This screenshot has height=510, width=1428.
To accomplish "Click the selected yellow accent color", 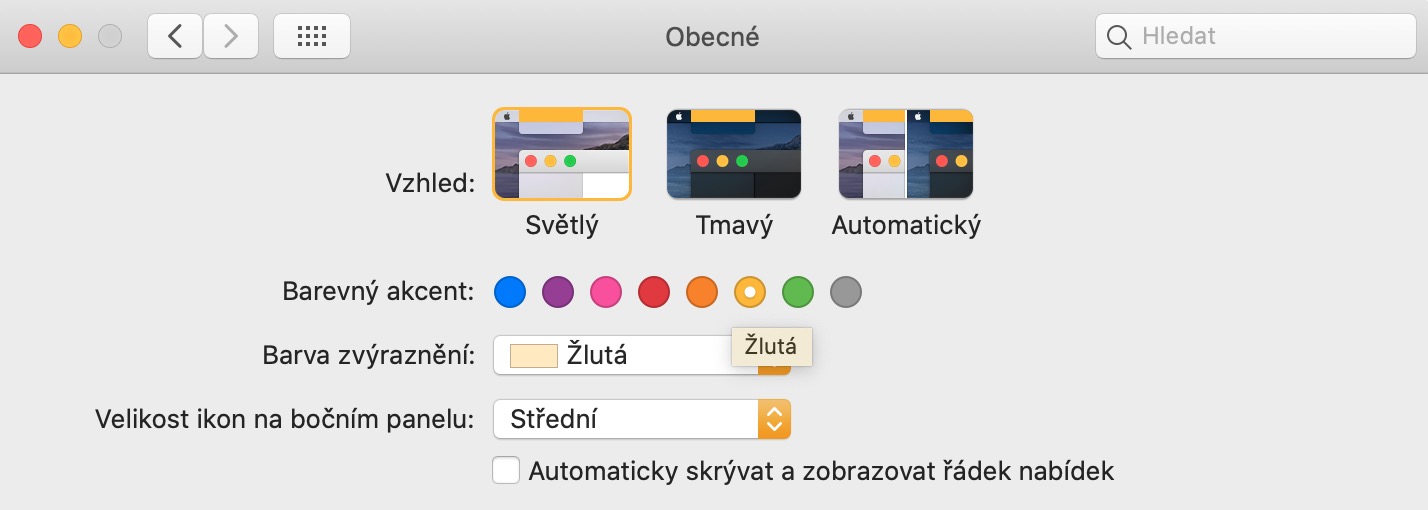I will [750, 293].
